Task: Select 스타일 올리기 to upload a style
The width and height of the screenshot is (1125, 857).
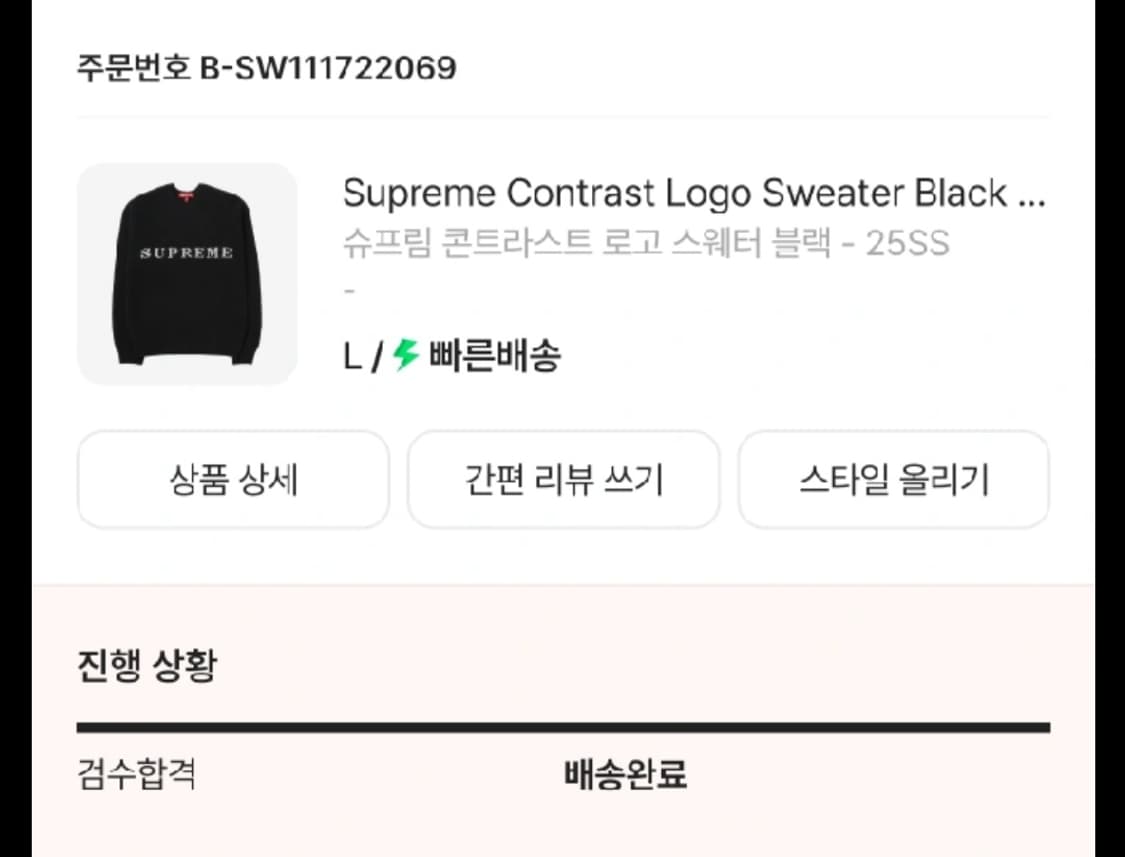Action: 894,480
